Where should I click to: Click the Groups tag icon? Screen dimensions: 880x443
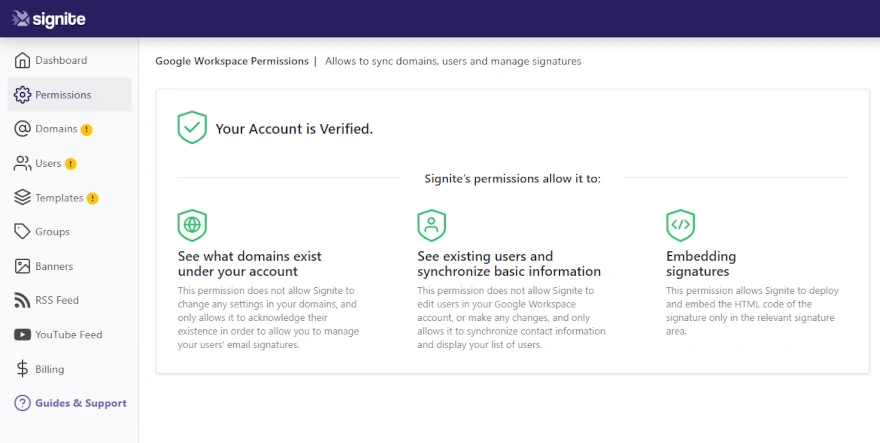(x=22, y=231)
